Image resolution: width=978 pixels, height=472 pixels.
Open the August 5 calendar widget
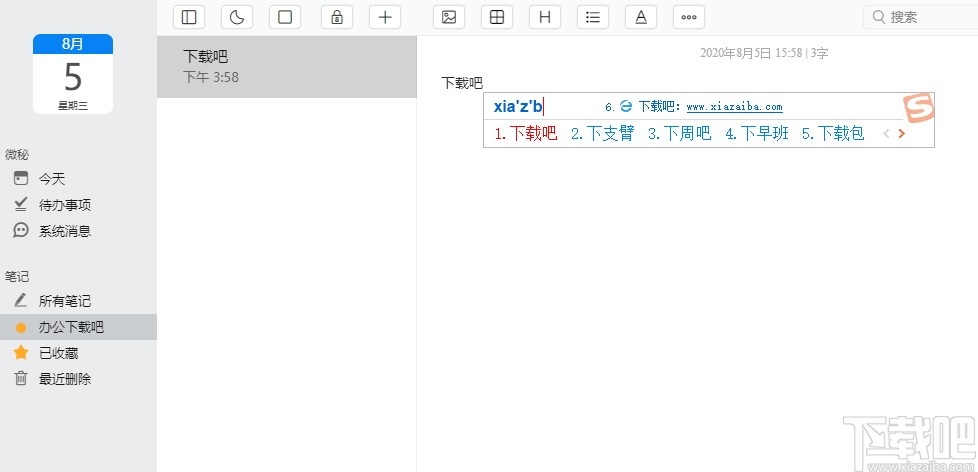[73, 74]
